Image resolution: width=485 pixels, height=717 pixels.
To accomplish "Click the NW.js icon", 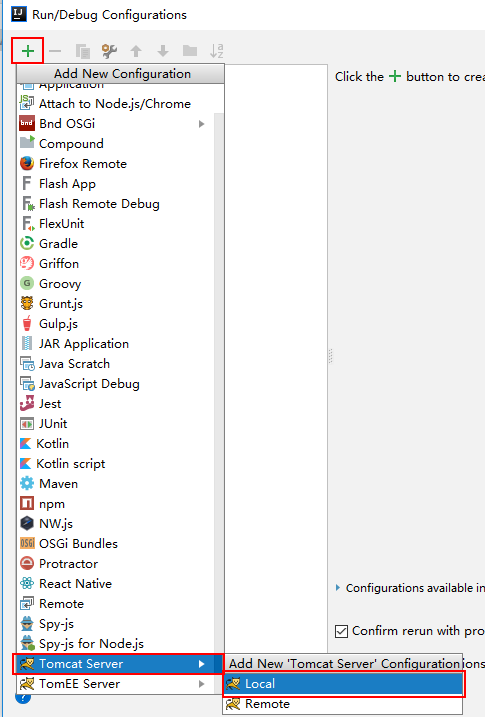I will [x=27, y=523].
